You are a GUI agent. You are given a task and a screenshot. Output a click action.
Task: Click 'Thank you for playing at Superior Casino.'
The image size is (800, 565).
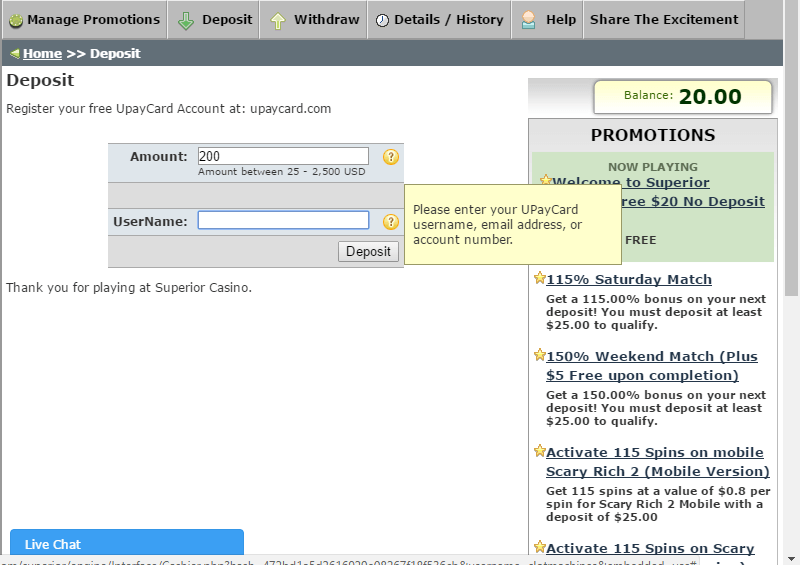129,288
